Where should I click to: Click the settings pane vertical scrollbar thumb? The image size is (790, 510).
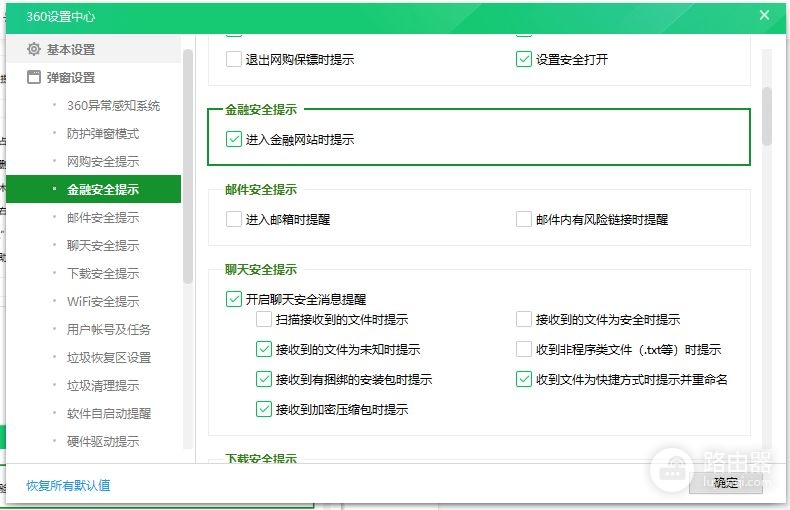tap(767, 116)
